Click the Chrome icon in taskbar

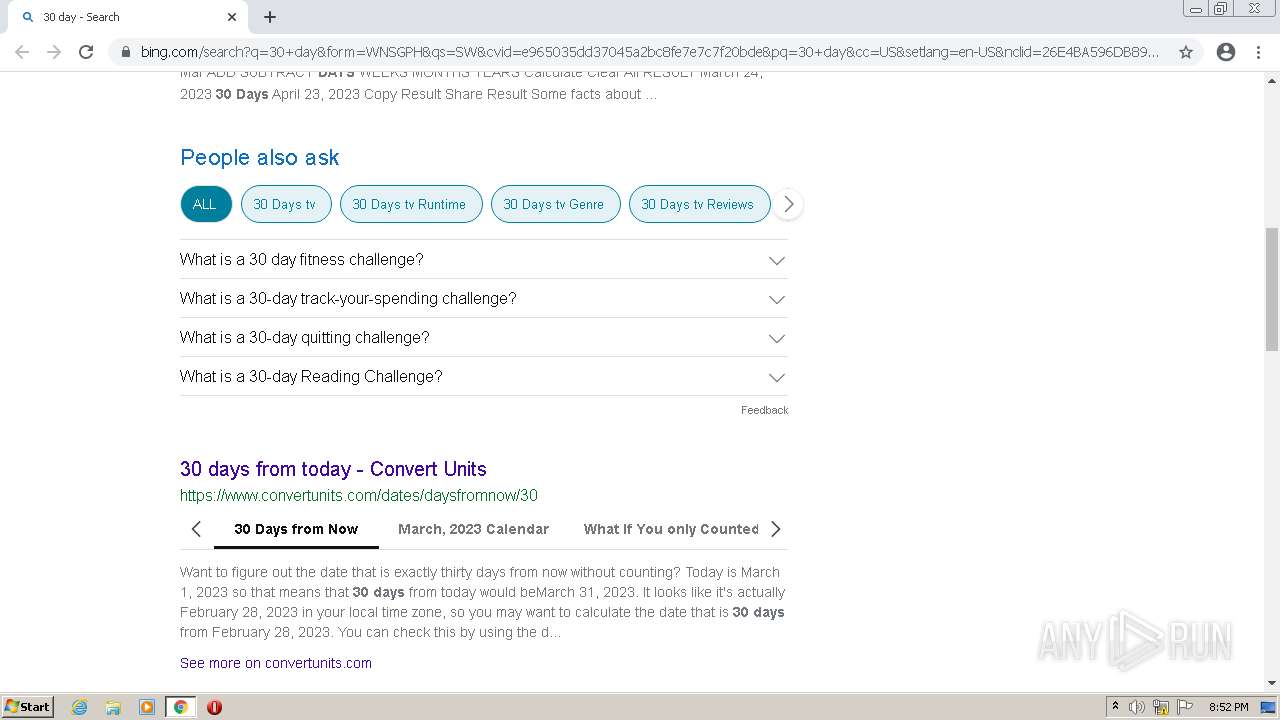[180, 707]
